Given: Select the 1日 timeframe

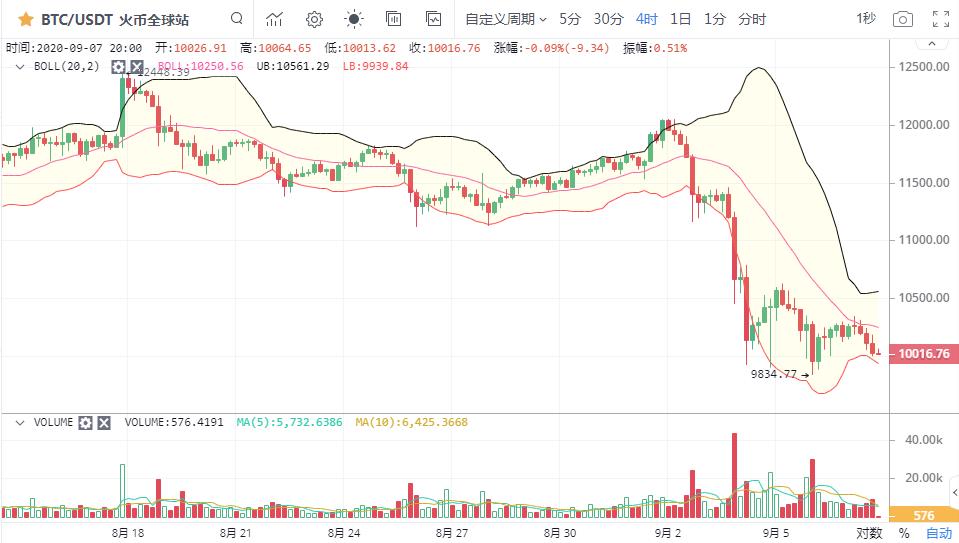Looking at the screenshot, I should coord(680,19).
